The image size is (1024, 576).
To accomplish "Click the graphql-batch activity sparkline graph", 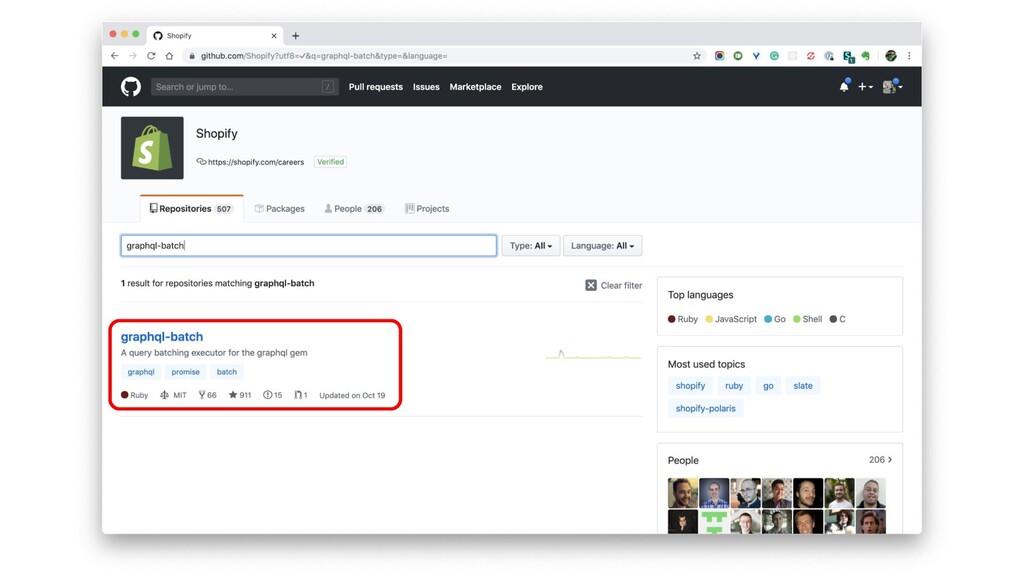I will click(x=594, y=355).
